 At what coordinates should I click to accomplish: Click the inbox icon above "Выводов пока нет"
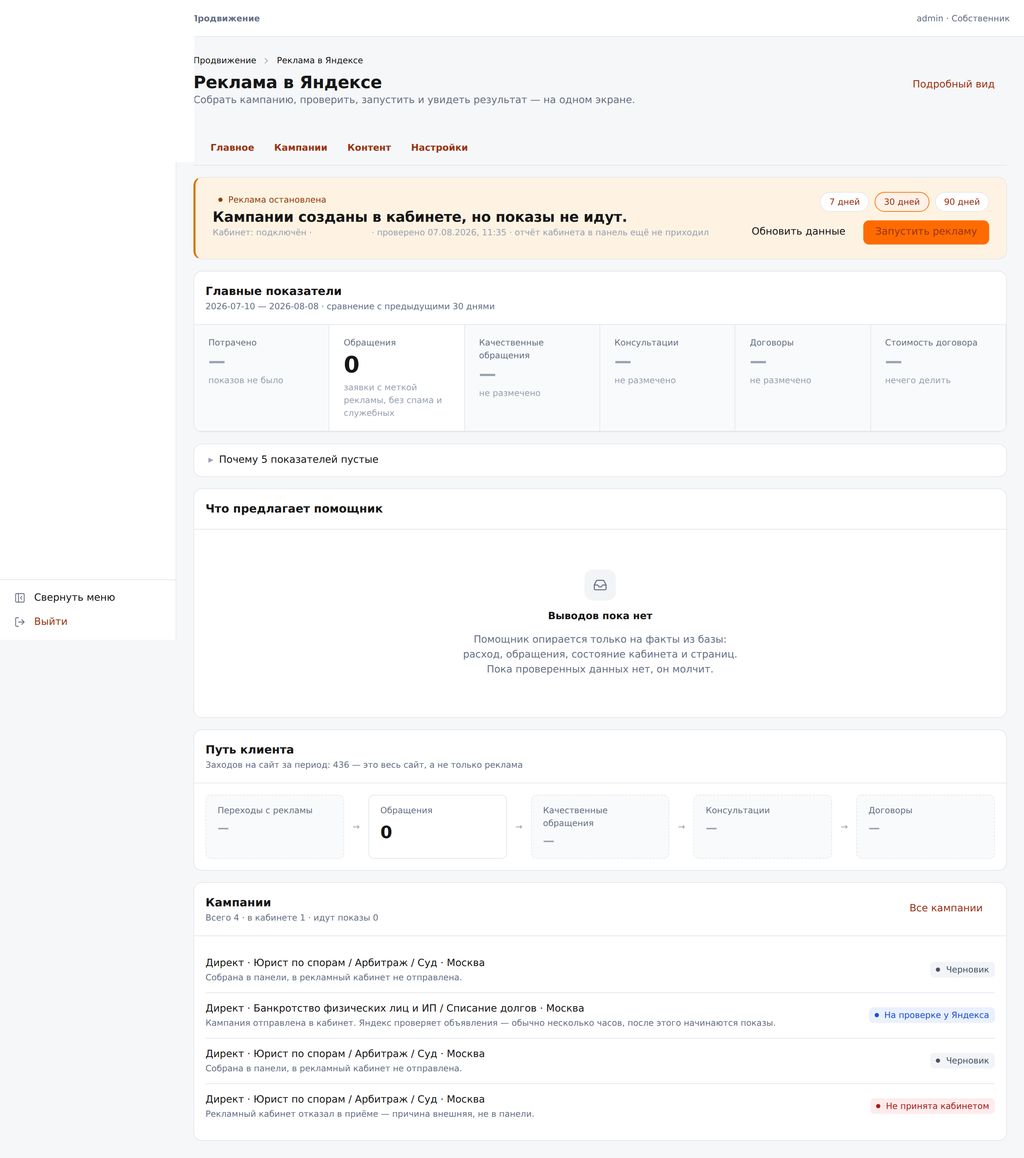[x=600, y=585]
